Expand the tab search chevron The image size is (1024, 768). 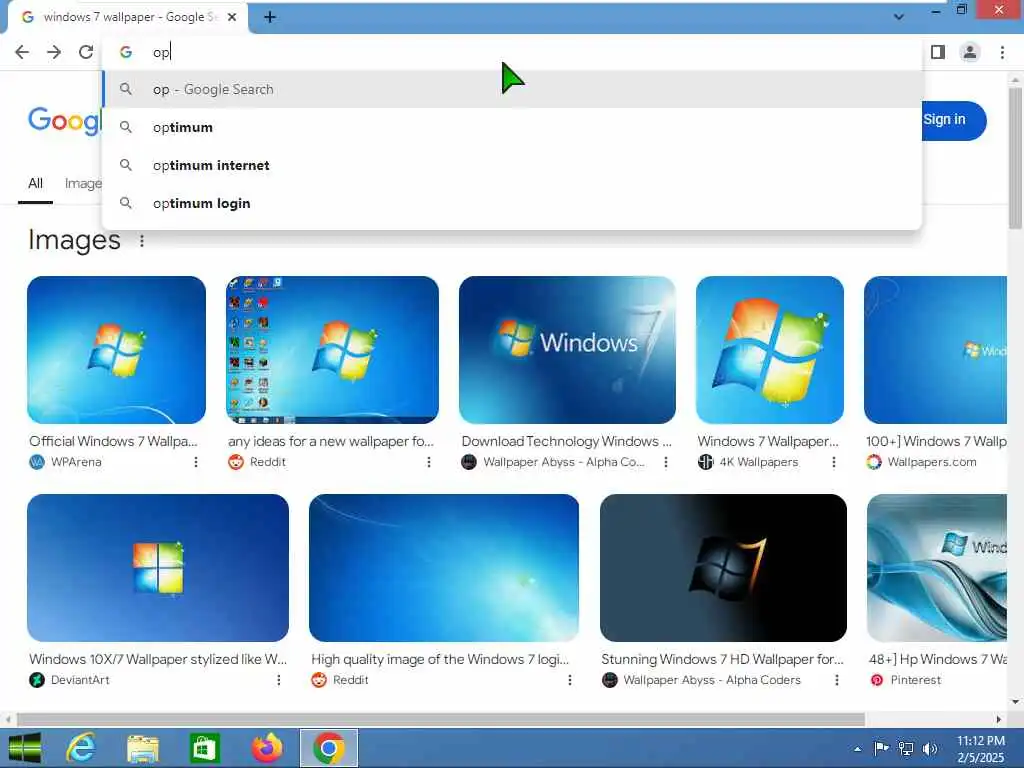pos(899,17)
